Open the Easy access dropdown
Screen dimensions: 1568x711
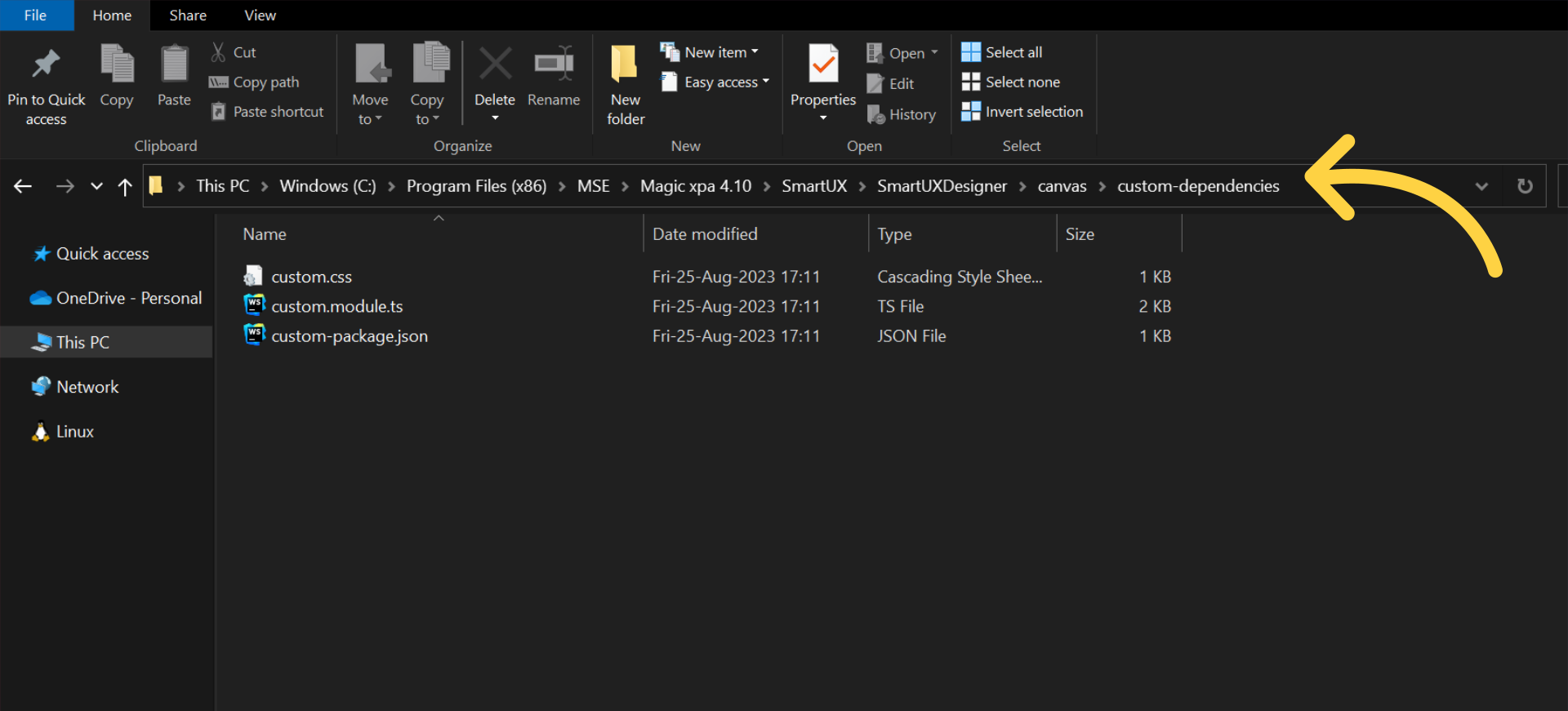pyautogui.click(x=765, y=82)
